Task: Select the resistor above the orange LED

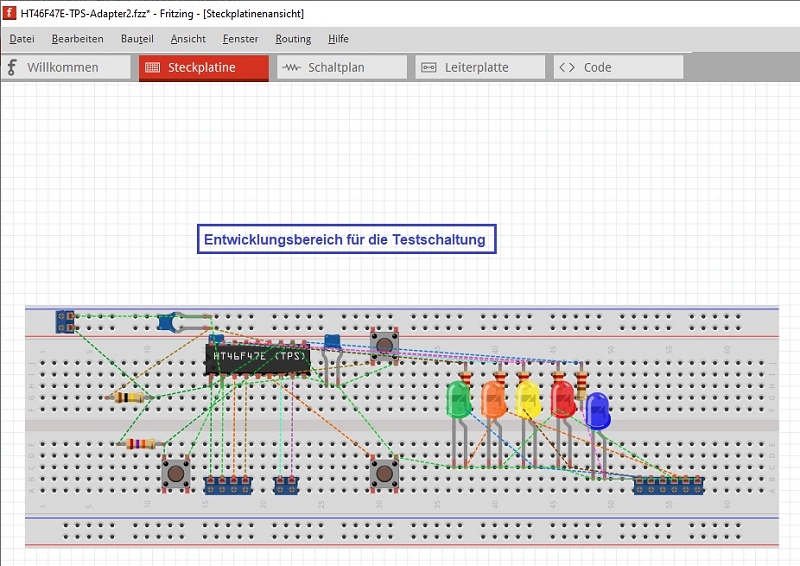Action: point(501,377)
